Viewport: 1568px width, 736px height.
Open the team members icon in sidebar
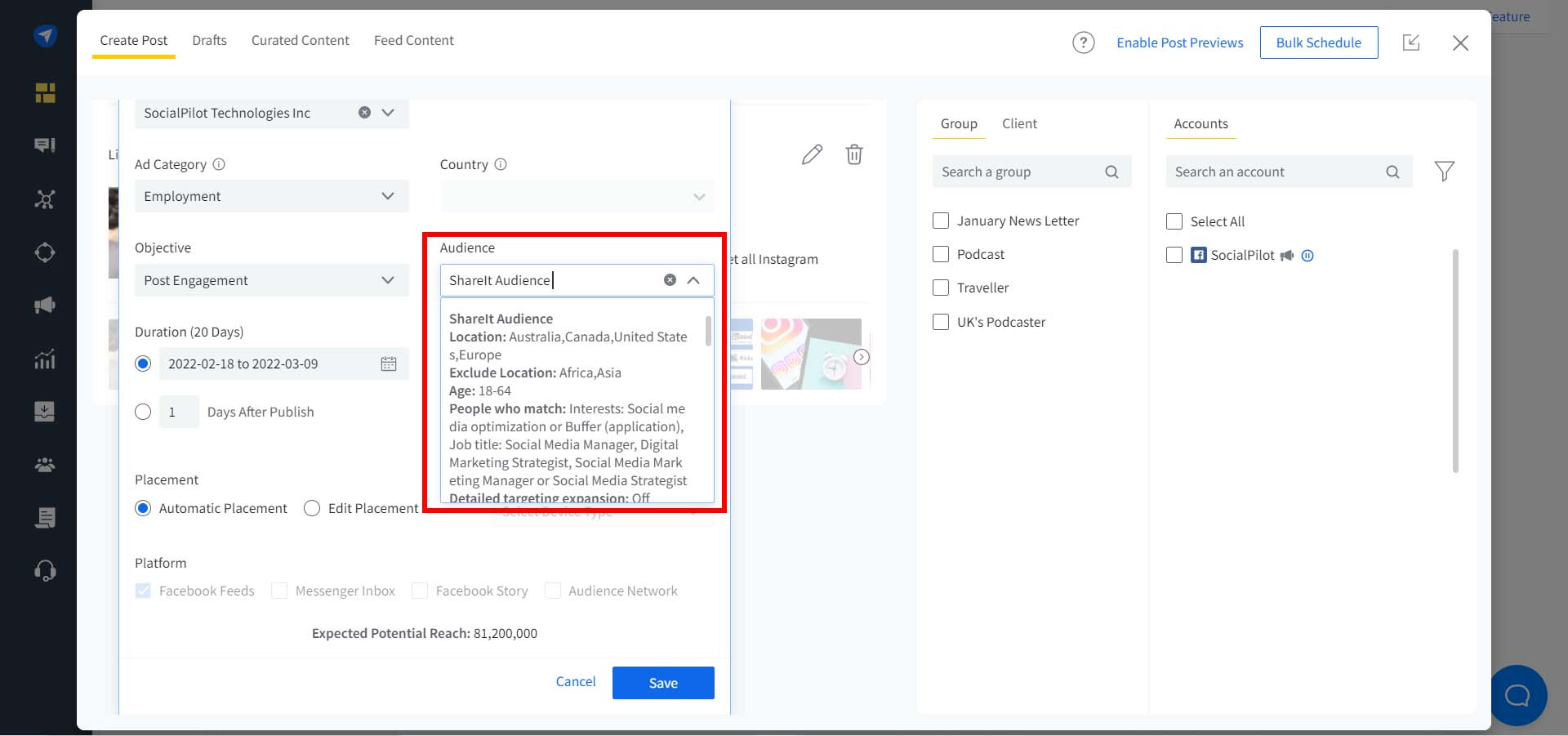pyautogui.click(x=45, y=465)
